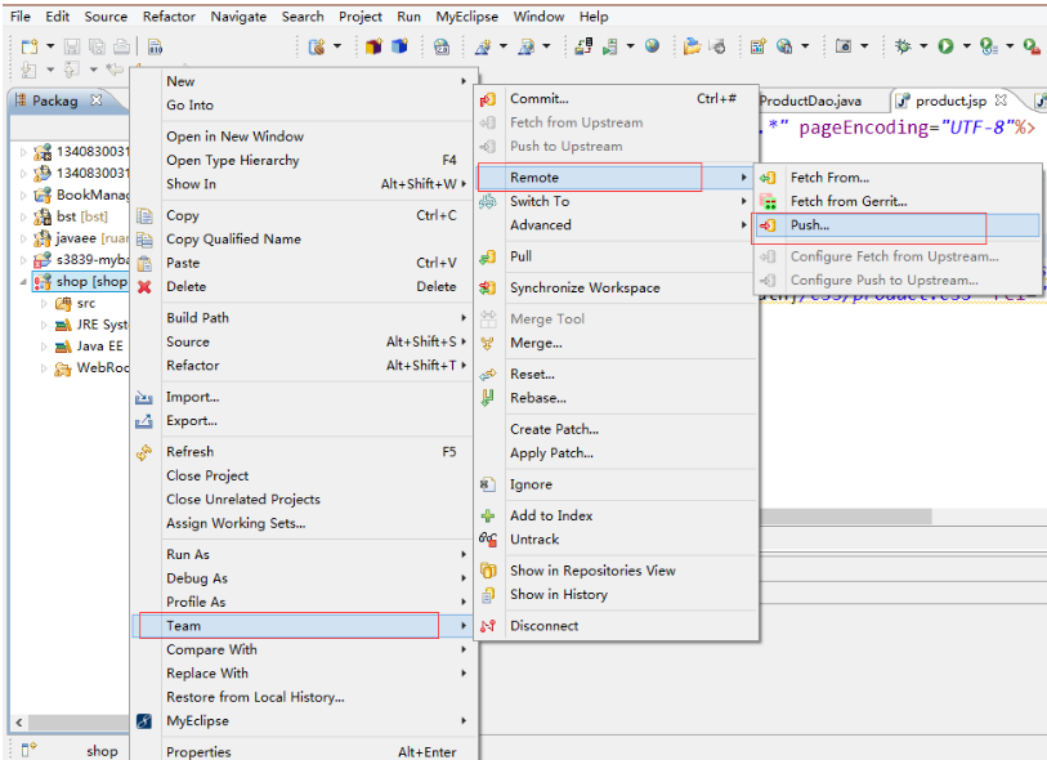Click the Ignore icon in Team submenu

(x=487, y=484)
